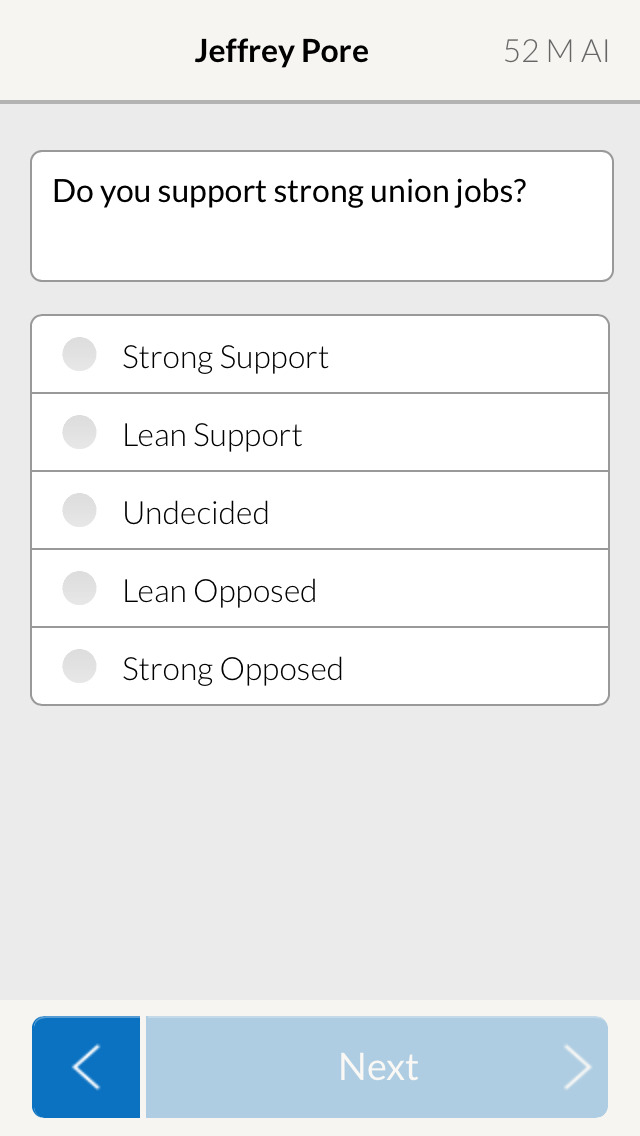Click the 52 M AI voter details
Viewport: 640px width, 1136px height.
click(557, 51)
